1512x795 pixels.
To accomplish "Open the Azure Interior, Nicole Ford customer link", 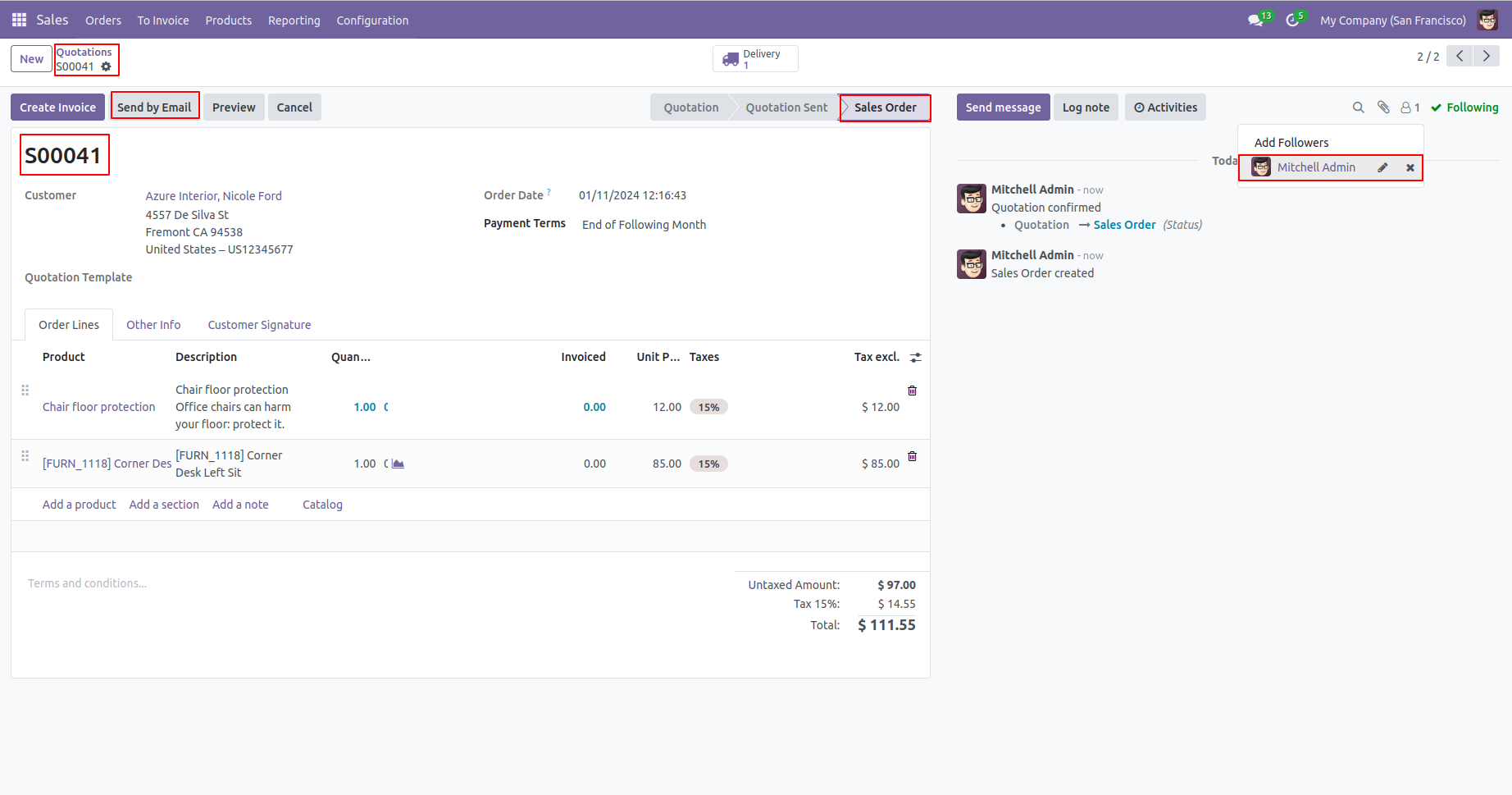I will point(213,196).
